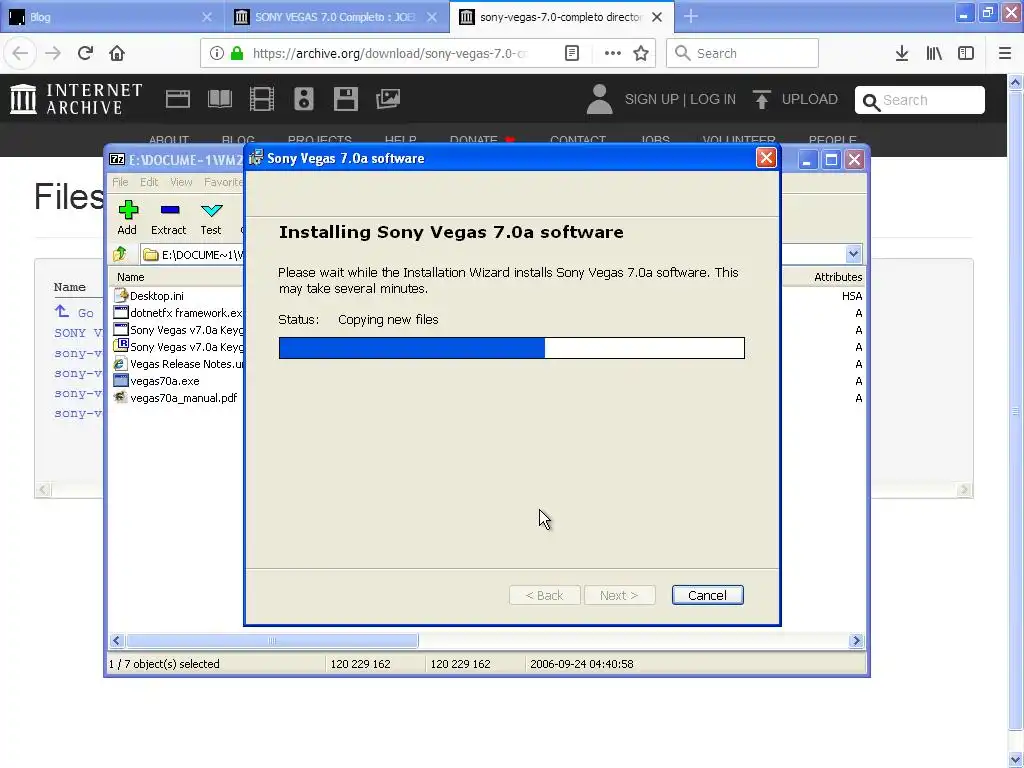Open the Images icon in Archive navbar
Viewport: 1024px width, 768px height.
pos(388,99)
